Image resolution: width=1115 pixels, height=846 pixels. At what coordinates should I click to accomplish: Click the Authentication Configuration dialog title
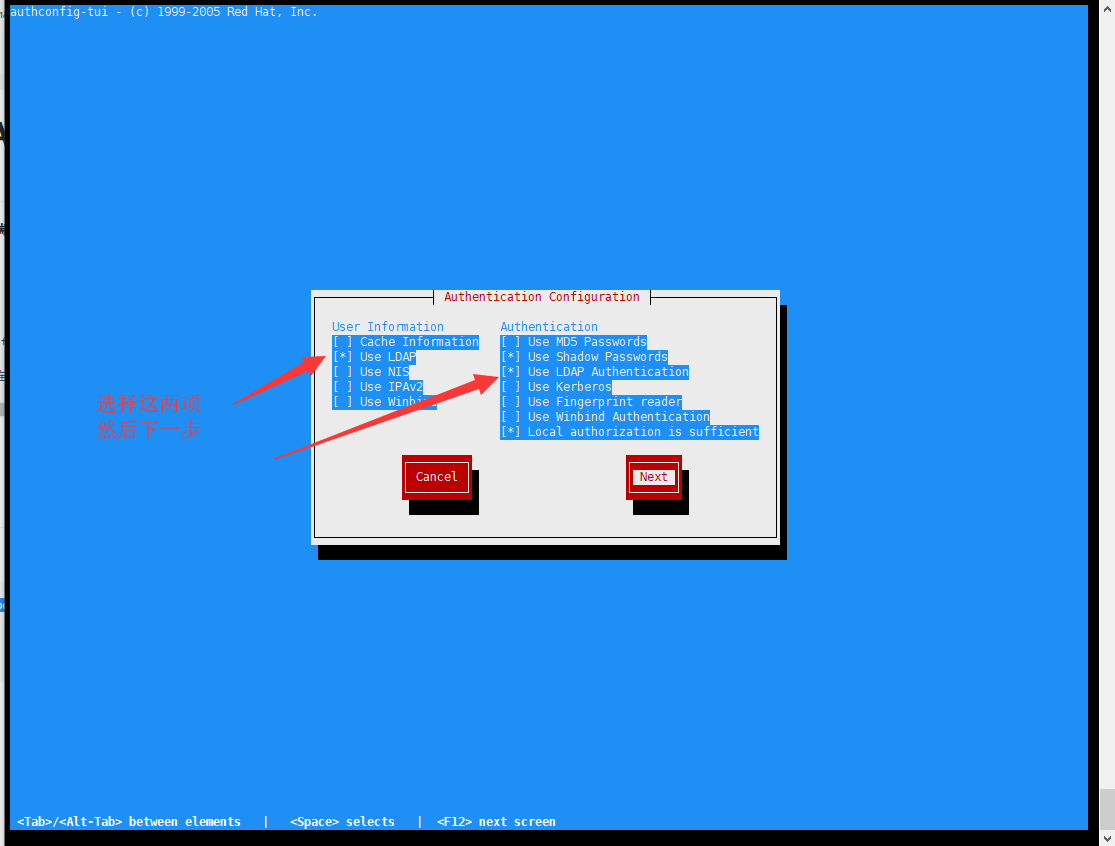542,297
